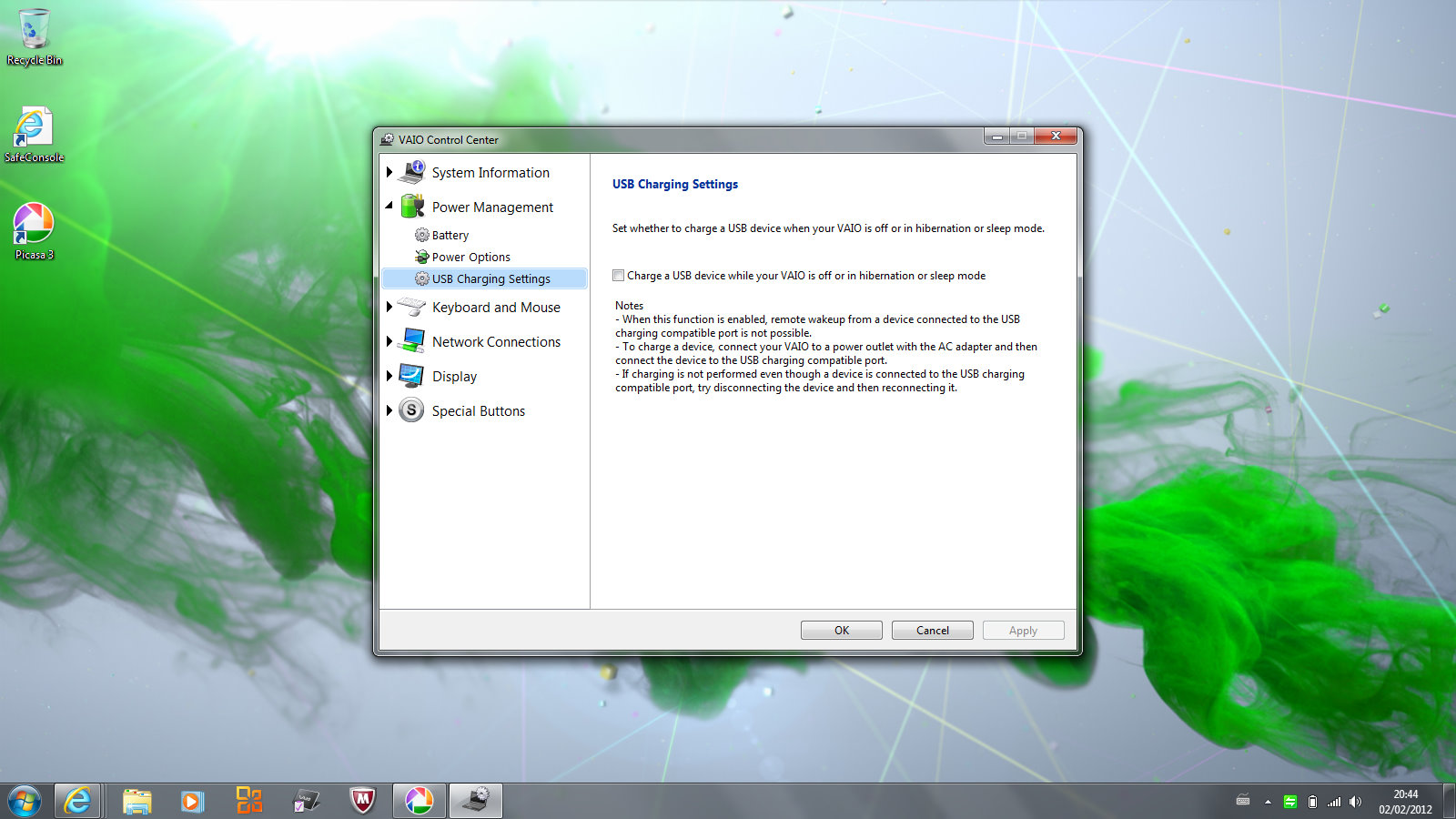The height and width of the screenshot is (819, 1456).
Task: Open McAfee from the taskbar
Action: pyautogui.click(x=363, y=801)
